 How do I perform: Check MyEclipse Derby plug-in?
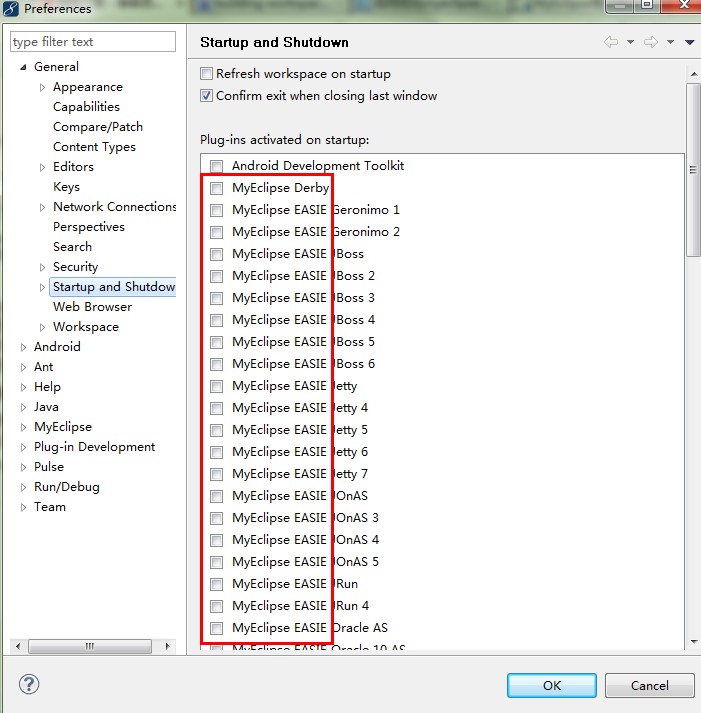click(216, 188)
